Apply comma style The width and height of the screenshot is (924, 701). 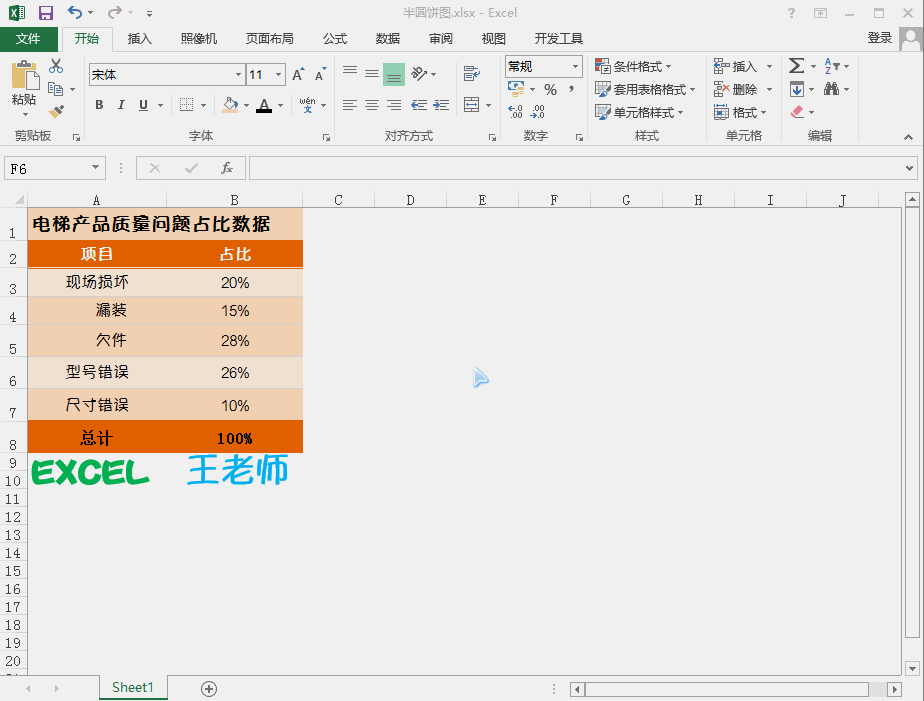pyautogui.click(x=572, y=90)
